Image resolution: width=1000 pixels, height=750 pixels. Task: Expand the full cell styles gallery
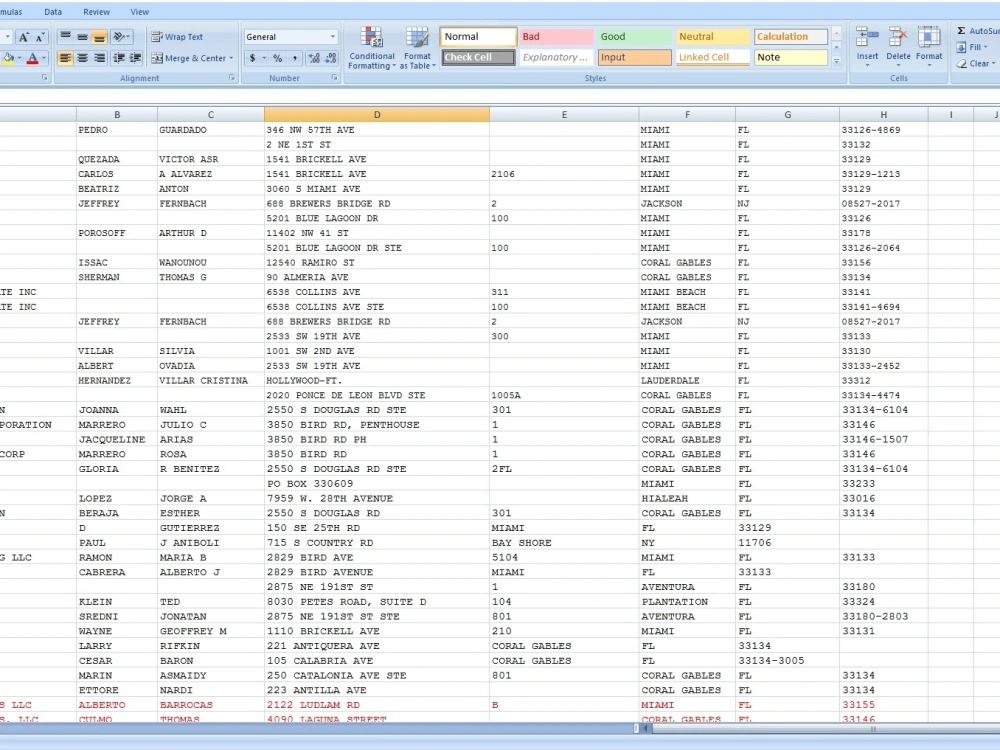[837, 61]
